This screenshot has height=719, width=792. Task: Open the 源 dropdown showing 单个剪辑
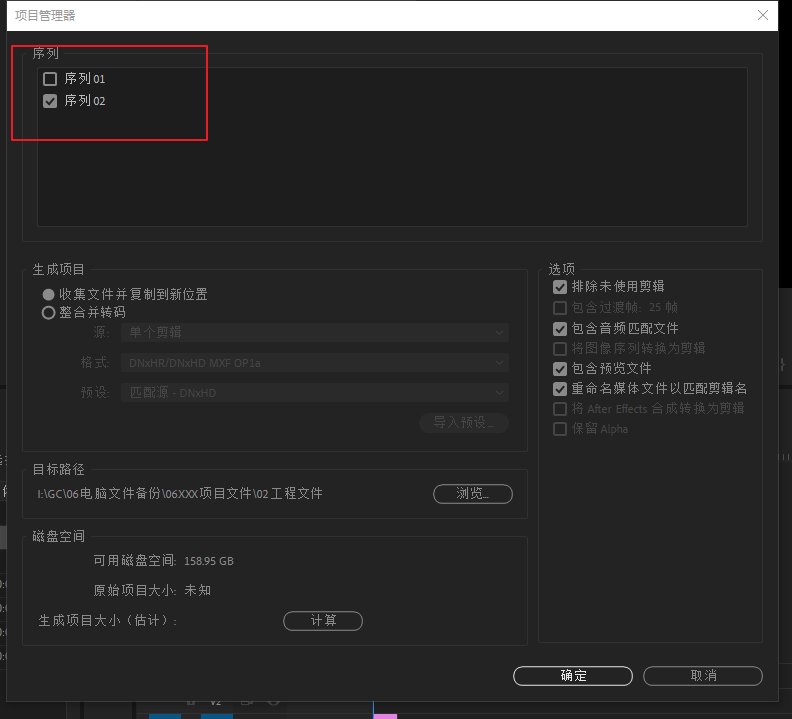(314, 333)
